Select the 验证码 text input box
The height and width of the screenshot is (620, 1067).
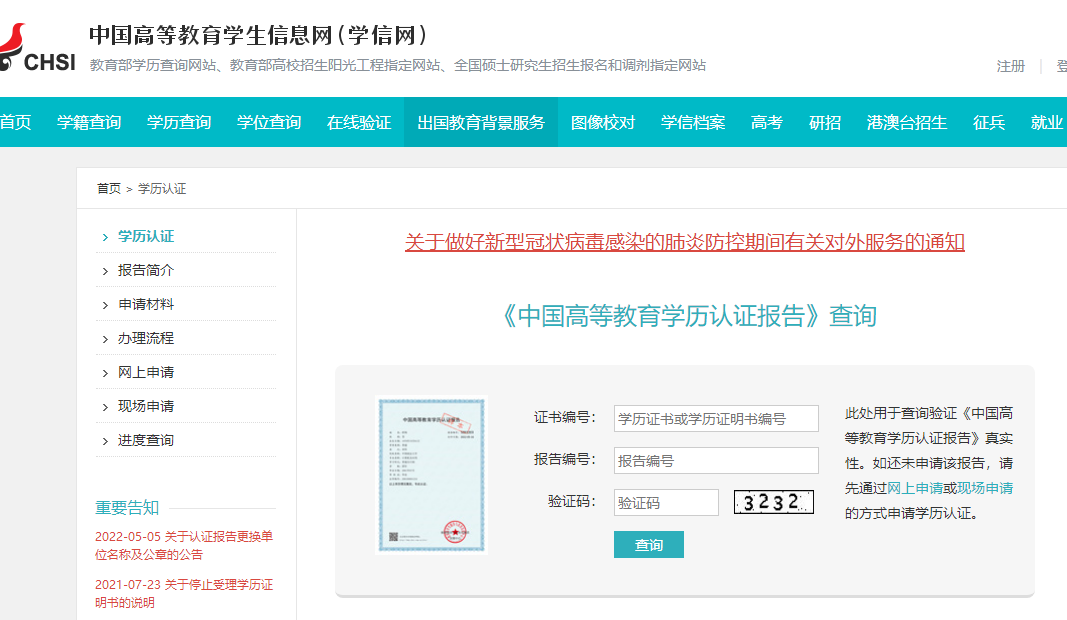666,502
